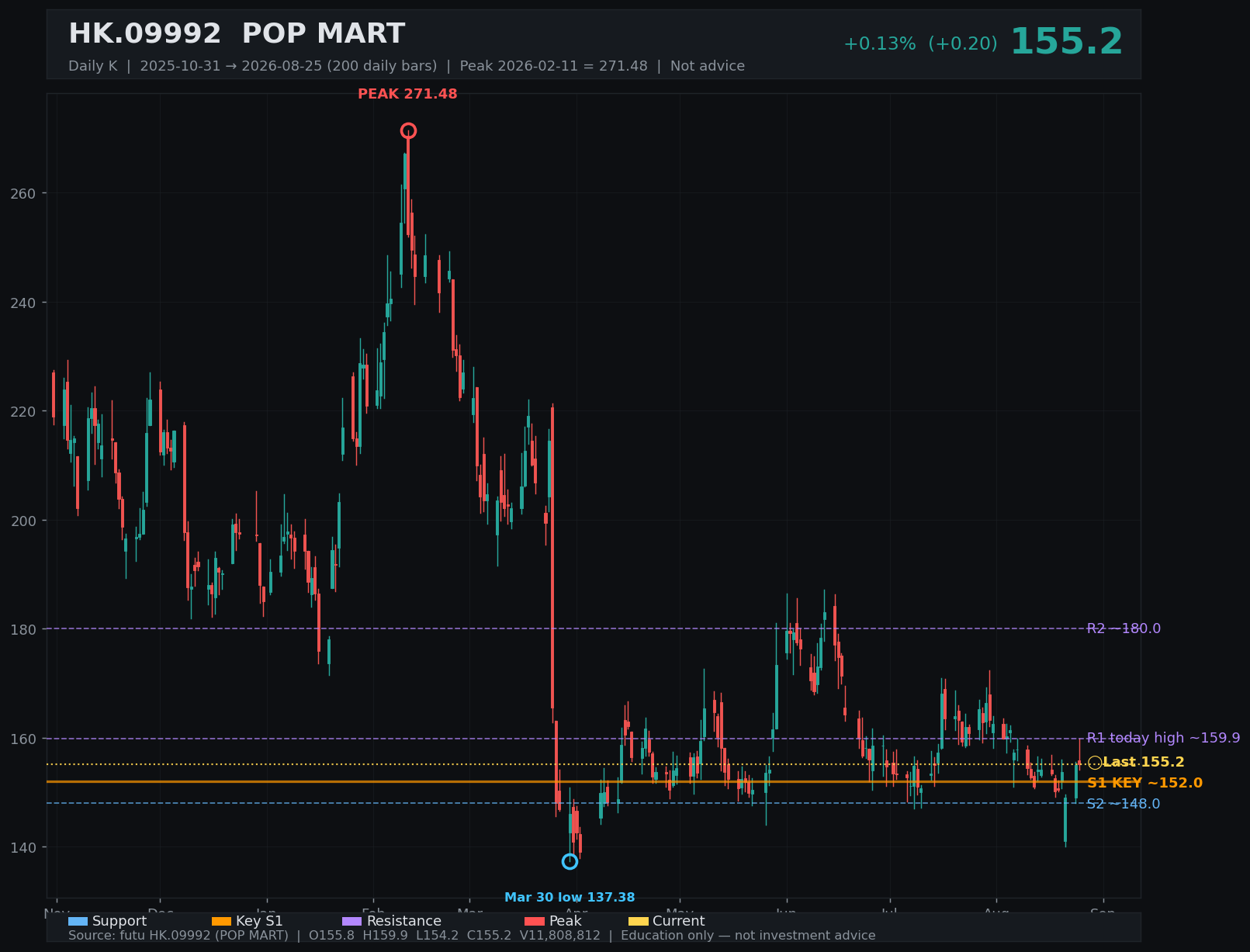Click the orange Key S1 legend swatch
Screen dimensions: 1250x952
[221, 921]
